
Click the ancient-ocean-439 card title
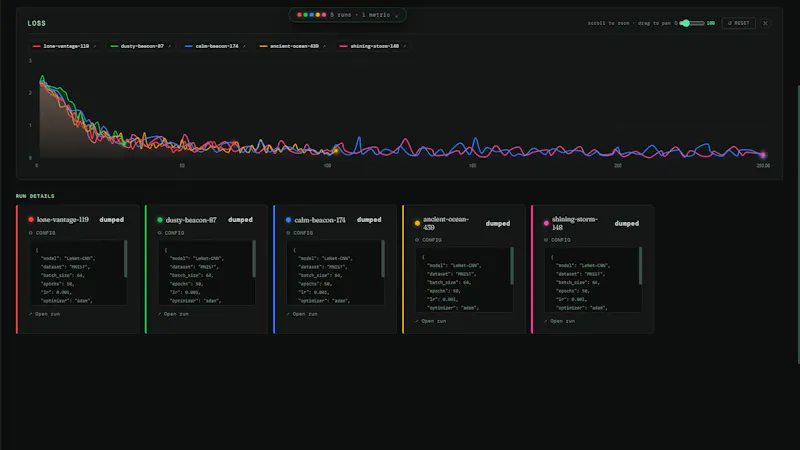tap(445, 223)
